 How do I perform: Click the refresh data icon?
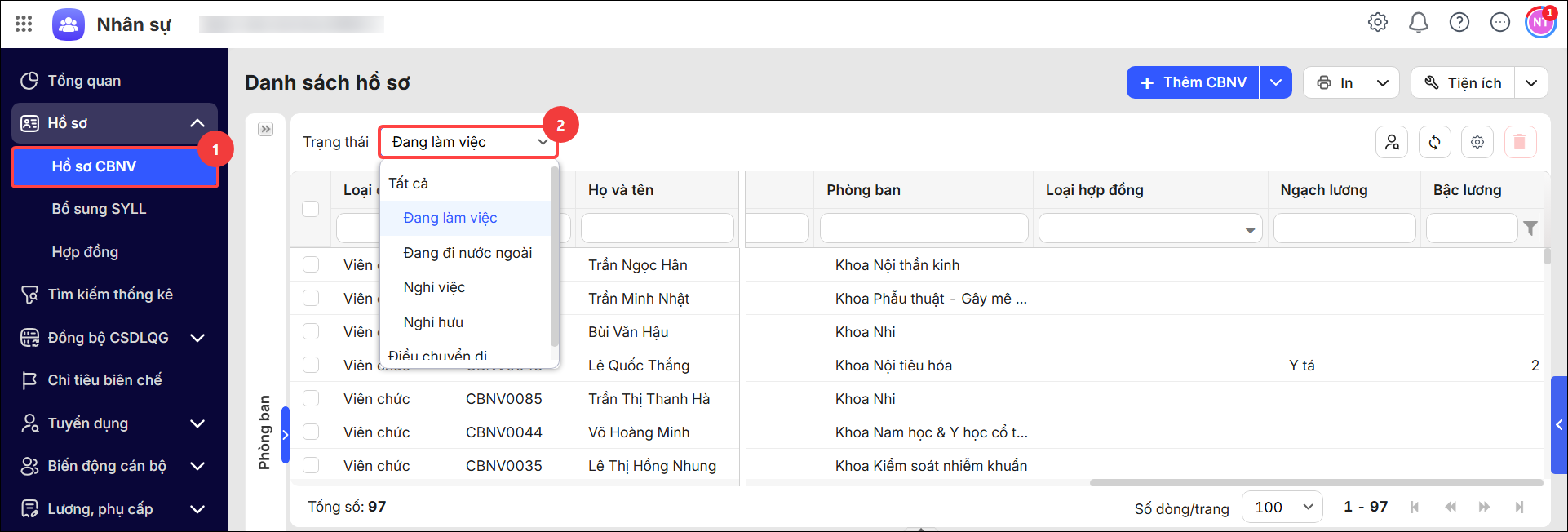point(1435,143)
